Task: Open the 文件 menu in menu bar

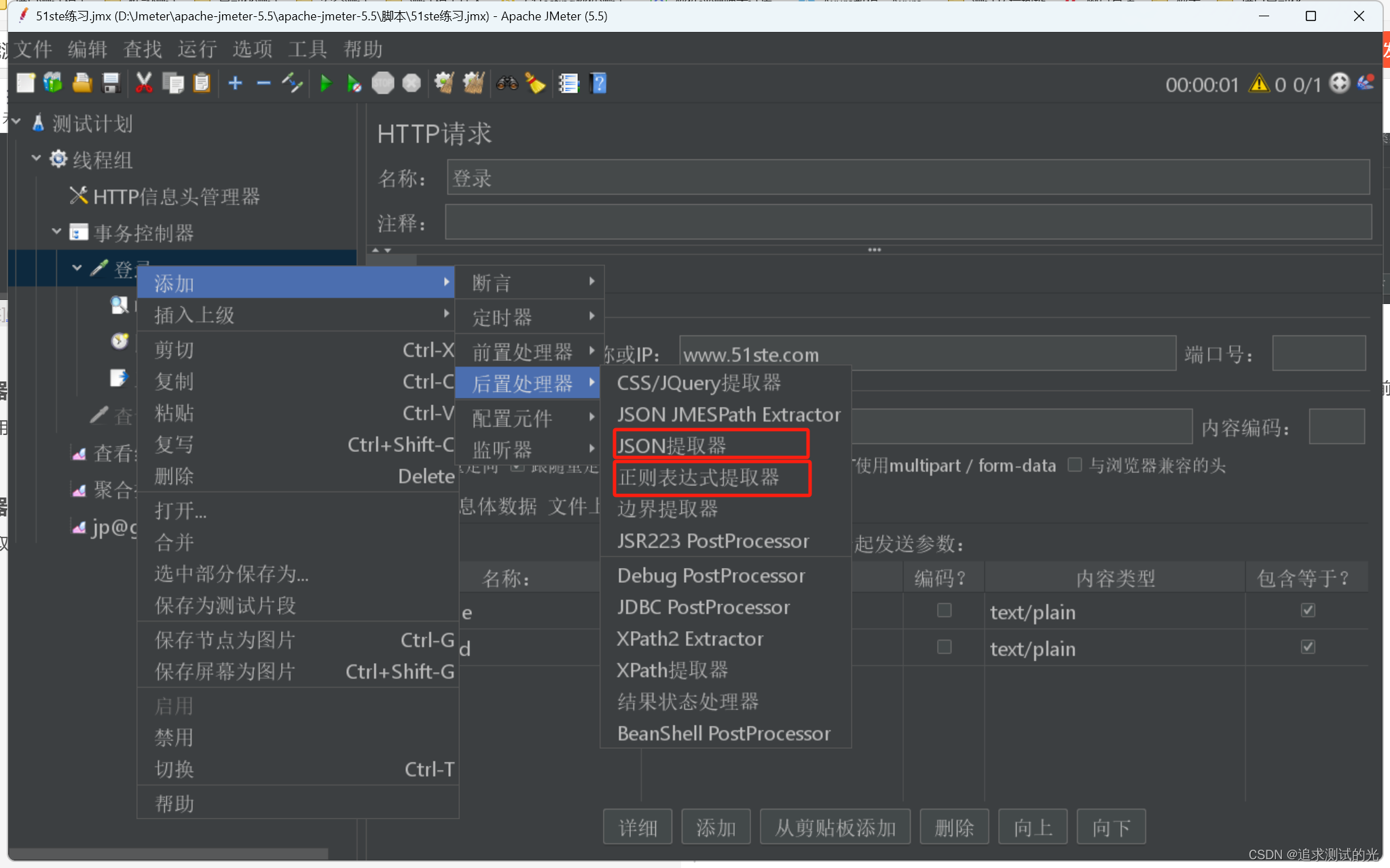Action: point(33,49)
